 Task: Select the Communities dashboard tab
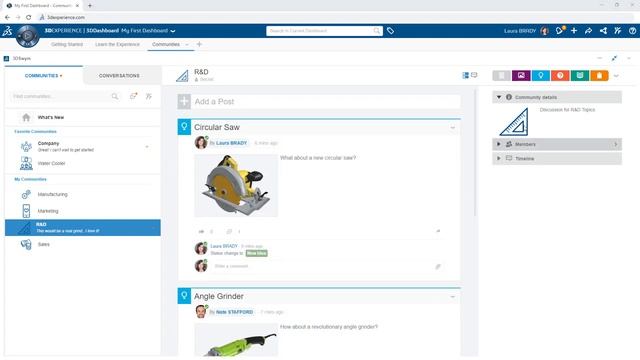pos(166,44)
